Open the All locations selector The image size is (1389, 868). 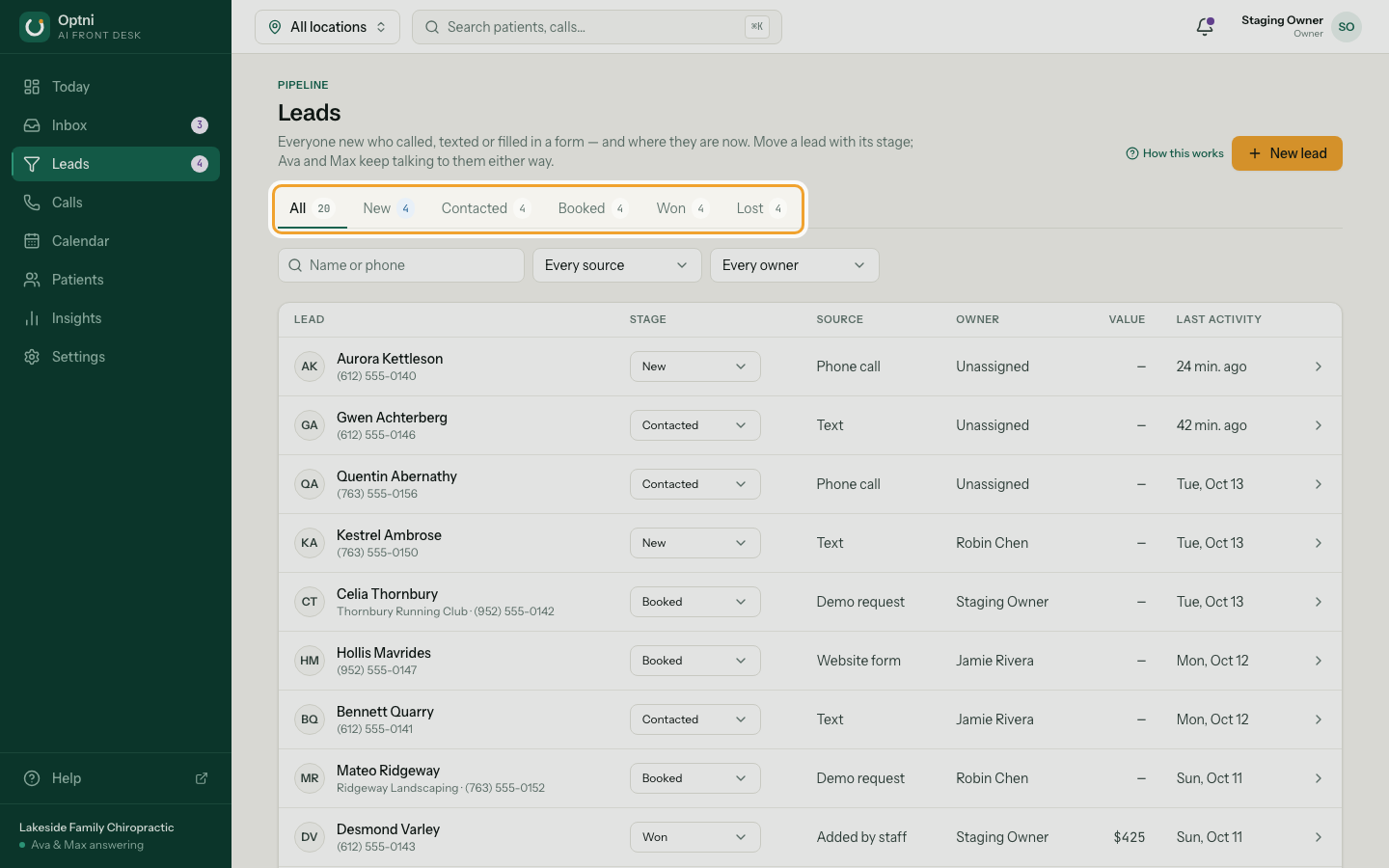pos(327,27)
